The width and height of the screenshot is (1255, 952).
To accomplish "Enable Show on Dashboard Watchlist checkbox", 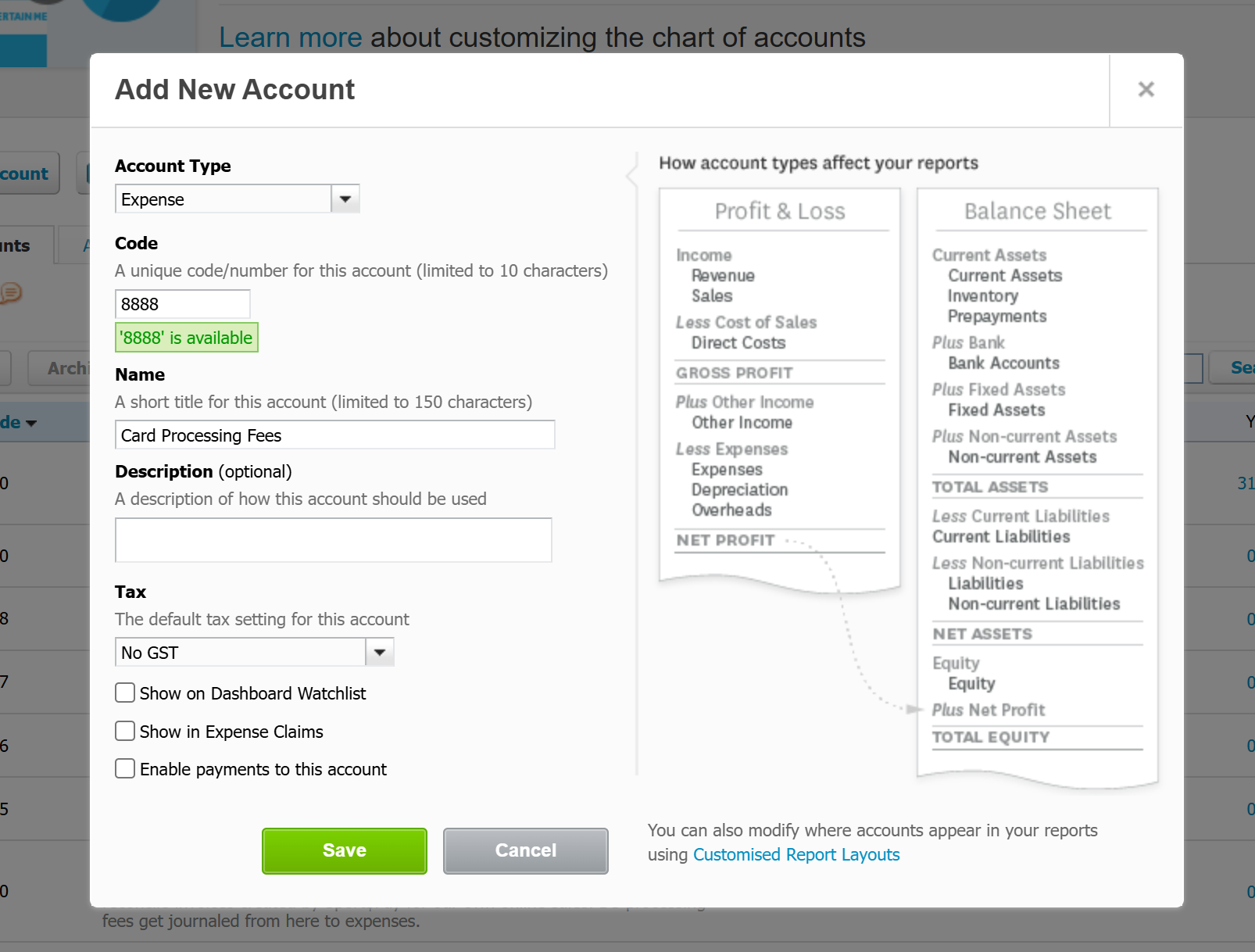I will 125,693.
